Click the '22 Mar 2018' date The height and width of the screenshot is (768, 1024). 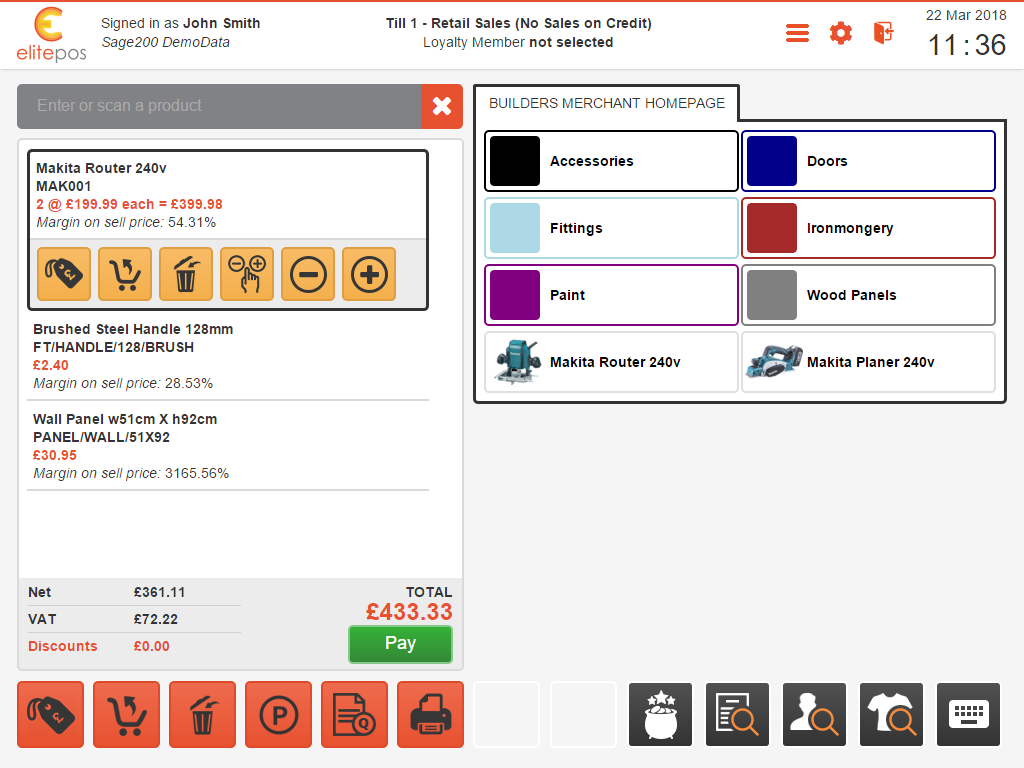click(966, 16)
